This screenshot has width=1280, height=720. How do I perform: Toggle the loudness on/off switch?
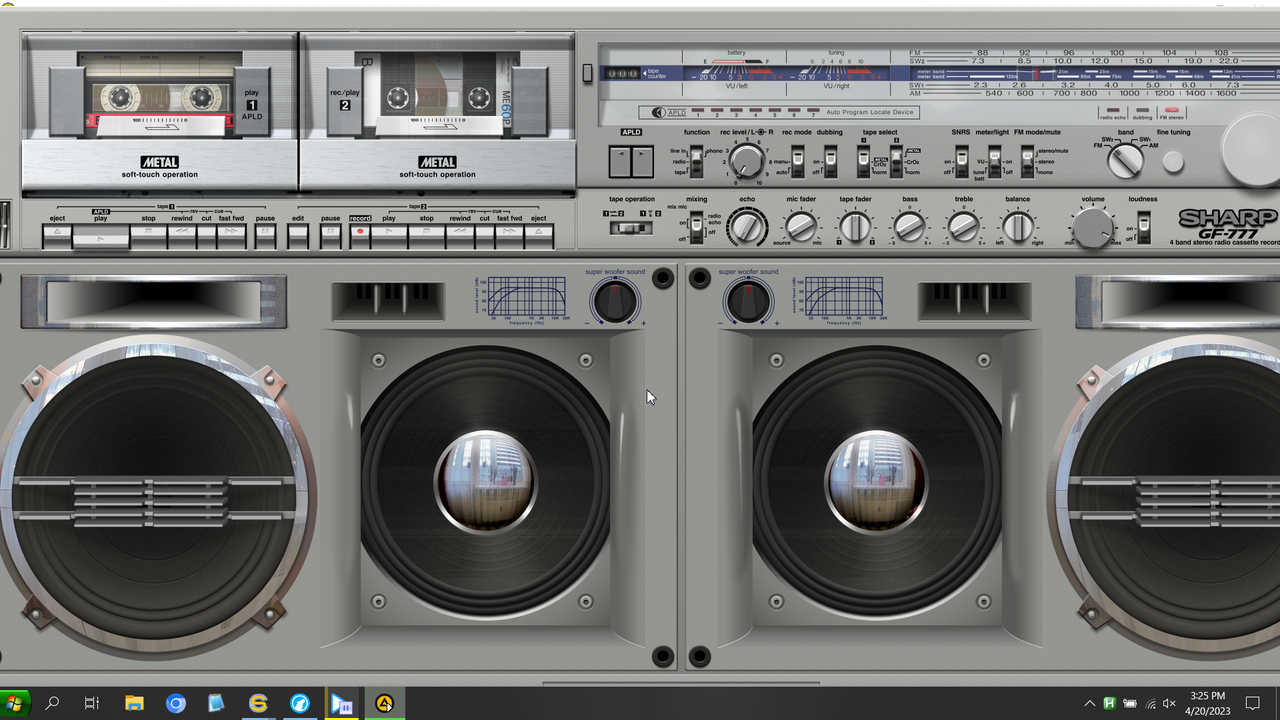pyautogui.click(x=1145, y=227)
